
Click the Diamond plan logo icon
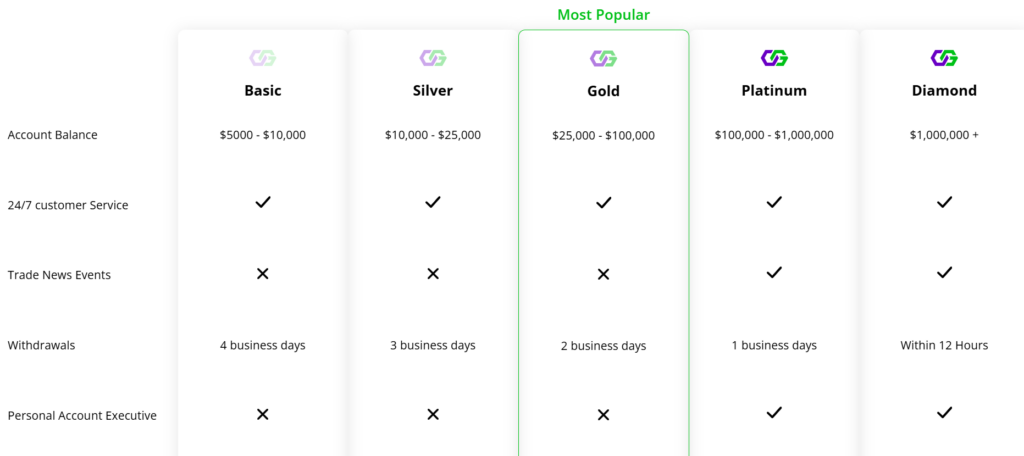[944, 58]
